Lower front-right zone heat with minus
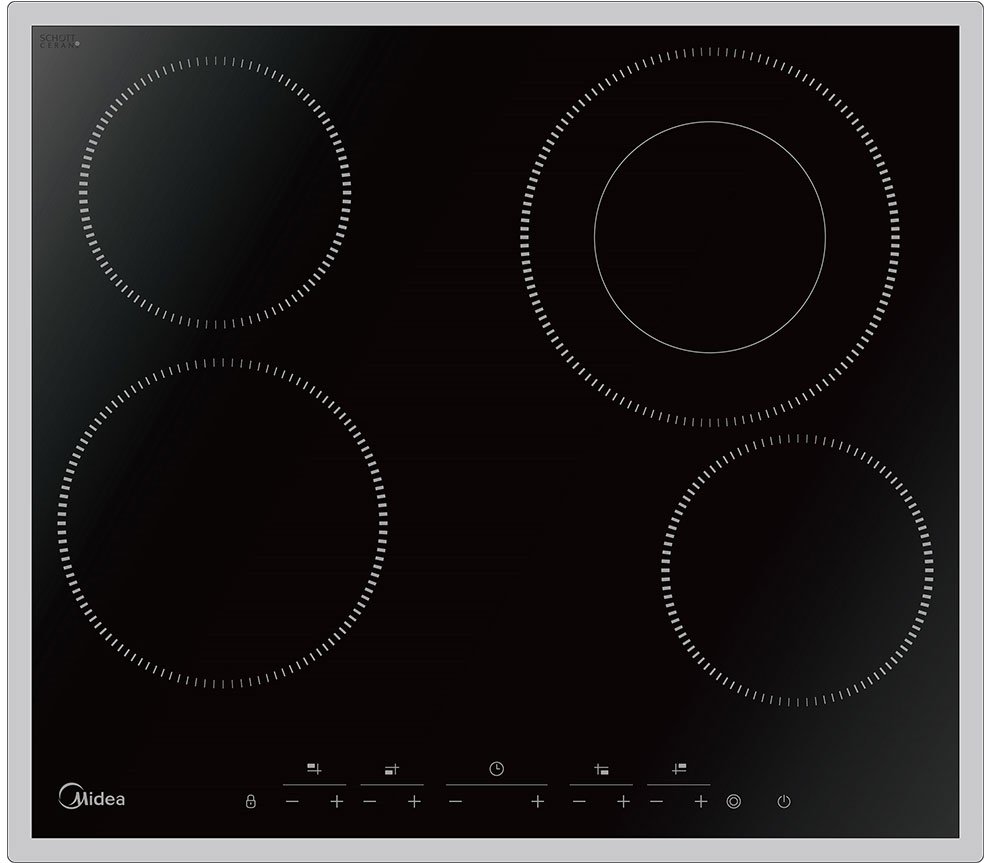This screenshot has width=984, height=863. click(x=579, y=801)
